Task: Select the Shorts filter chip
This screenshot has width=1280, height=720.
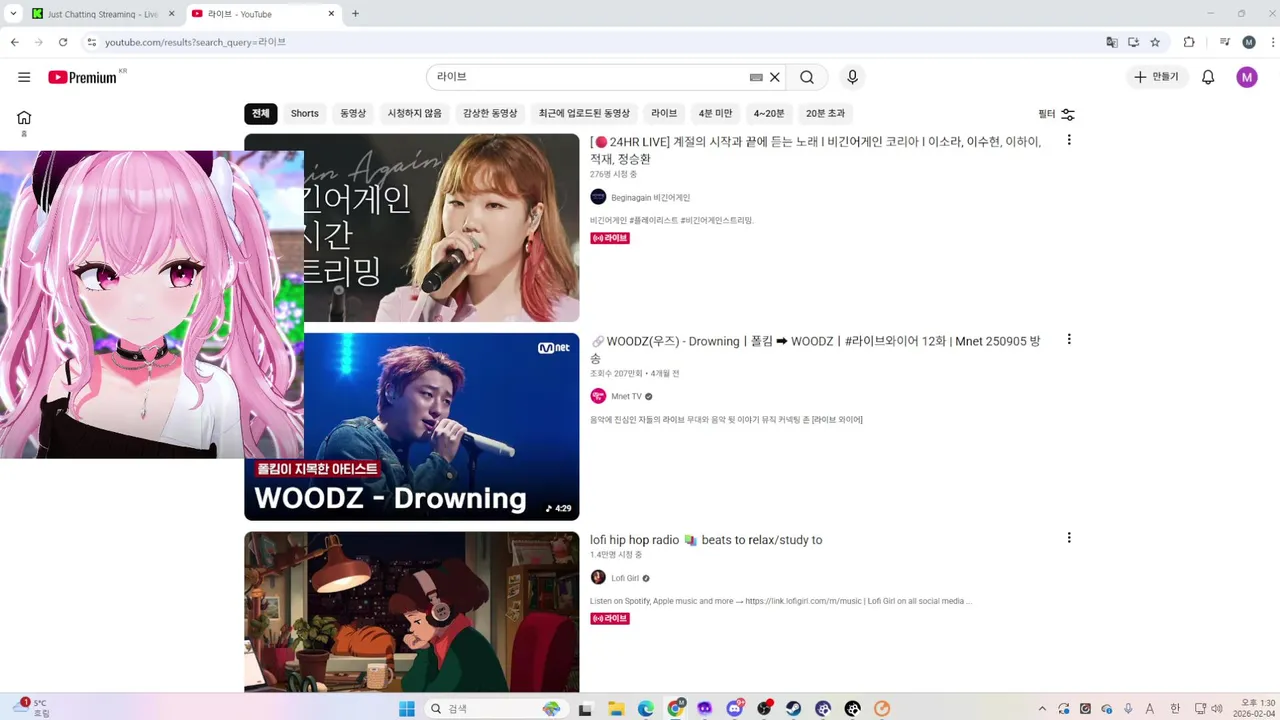Action: click(x=305, y=113)
